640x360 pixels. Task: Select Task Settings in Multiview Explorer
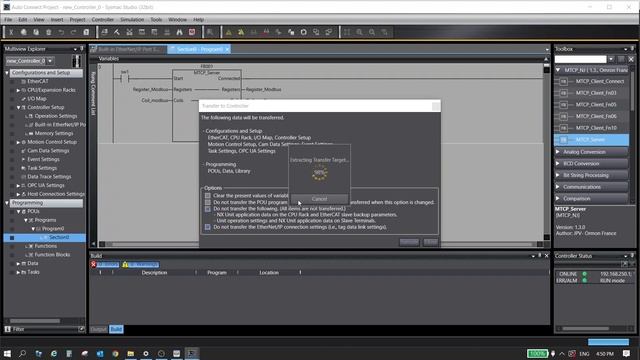(42, 168)
